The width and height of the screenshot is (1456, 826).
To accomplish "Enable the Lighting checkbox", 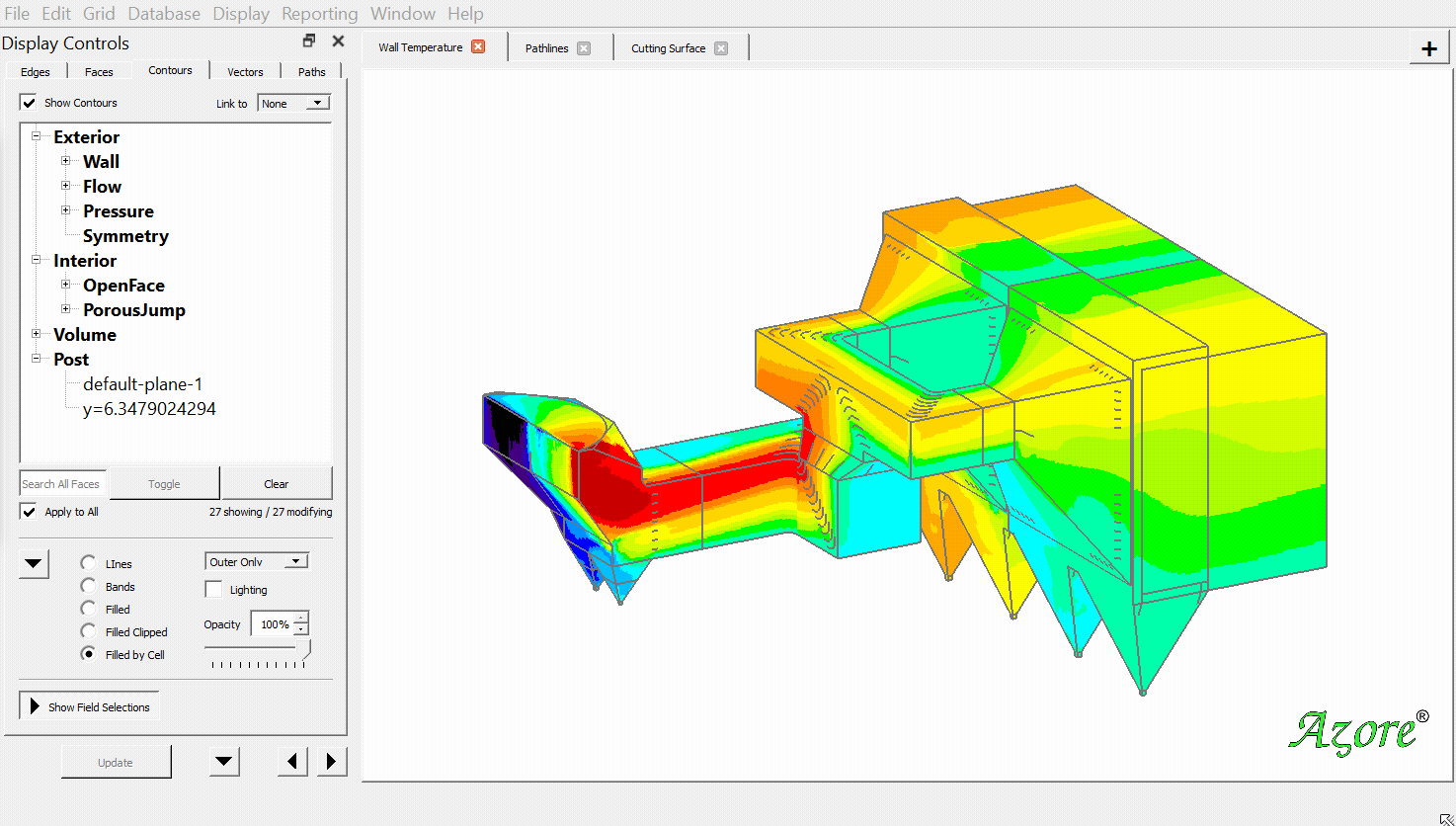I will pos(213,590).
